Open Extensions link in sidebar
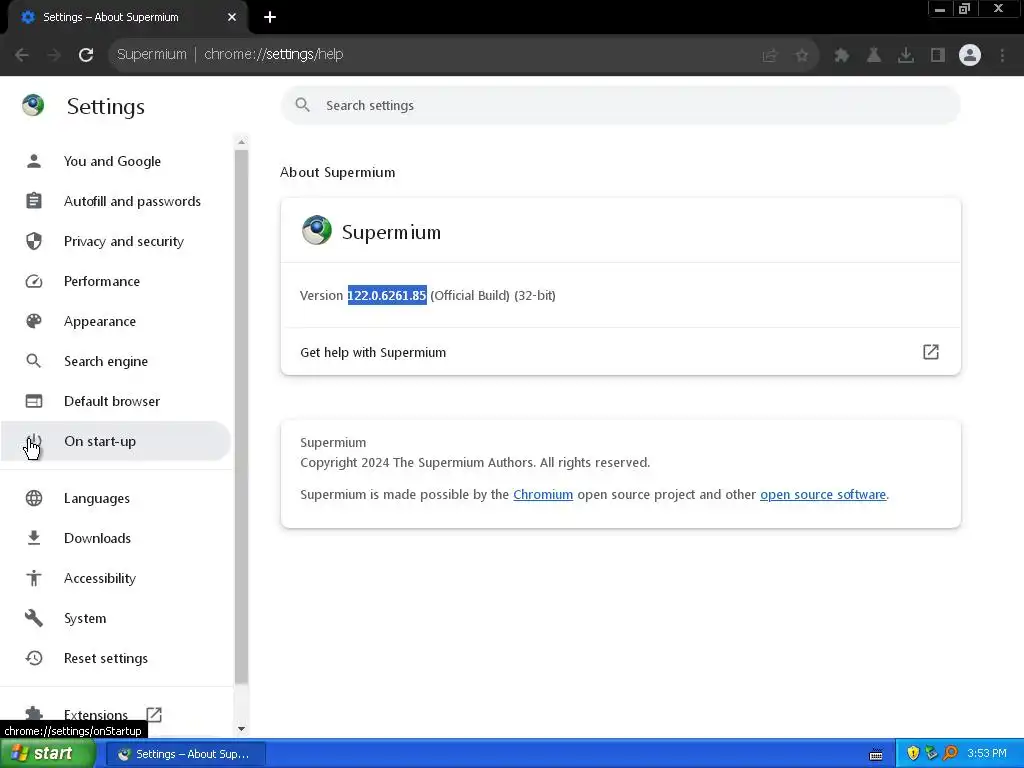 point(116,714)
